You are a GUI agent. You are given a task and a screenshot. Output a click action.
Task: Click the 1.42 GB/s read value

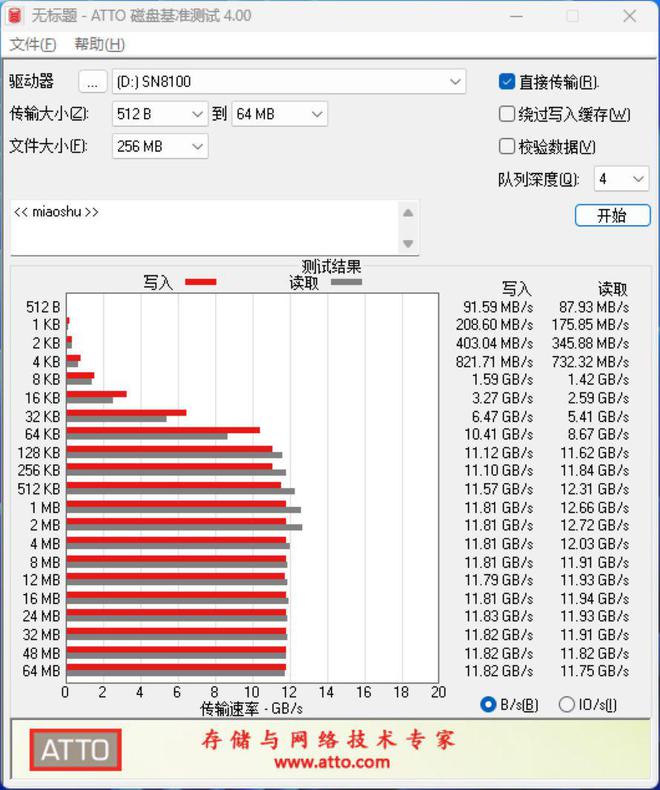(599, 379)
